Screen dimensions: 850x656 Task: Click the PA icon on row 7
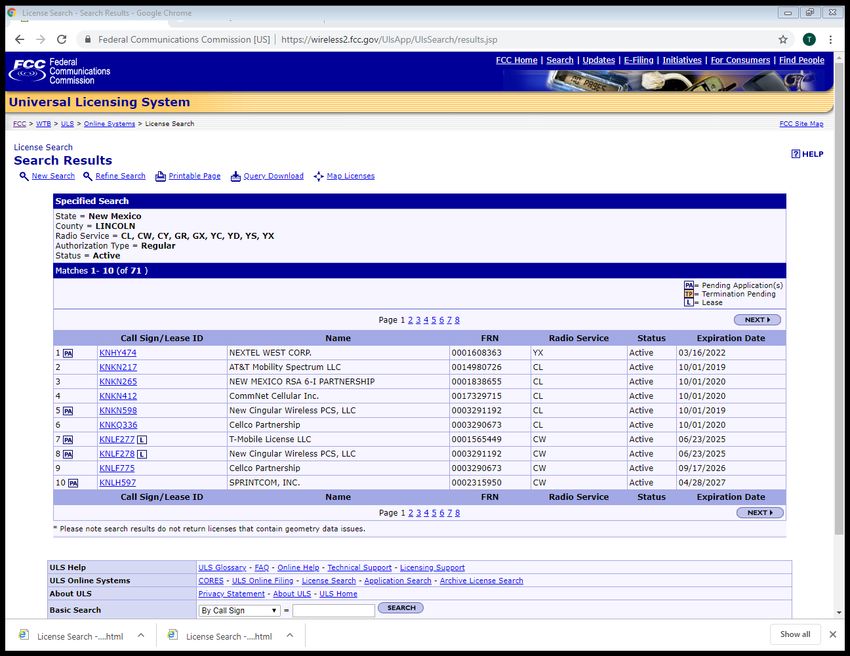pyautogui.click(x=68, y=440)
